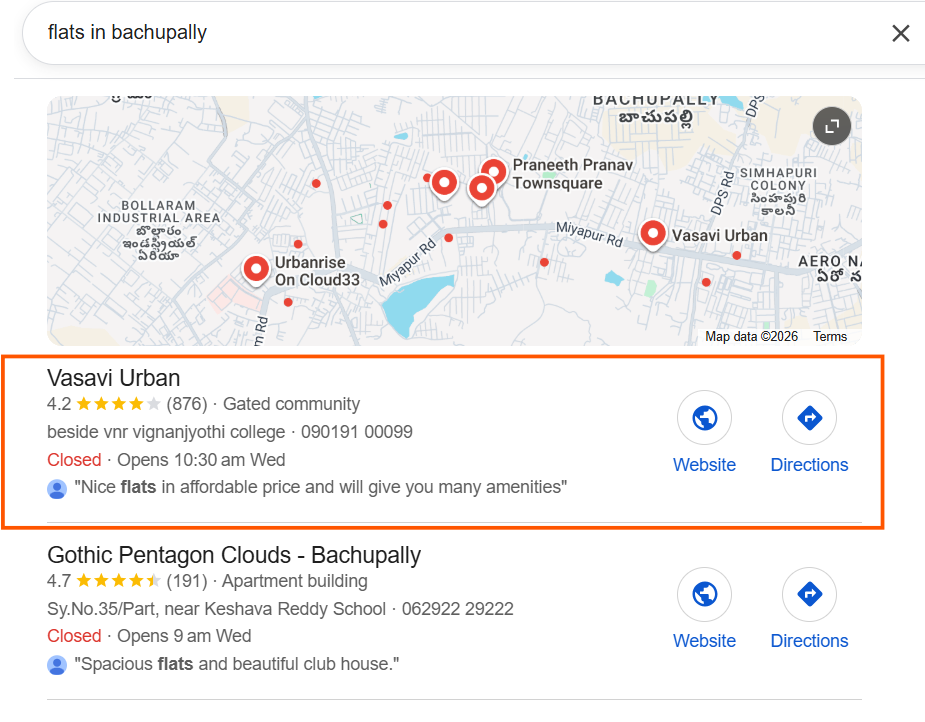The height and width of the screenshot is (722, 925).
Task: Click the Urbanrise On Cloud33 map pin
Action: pyautogui.click(x=257, y=269)
